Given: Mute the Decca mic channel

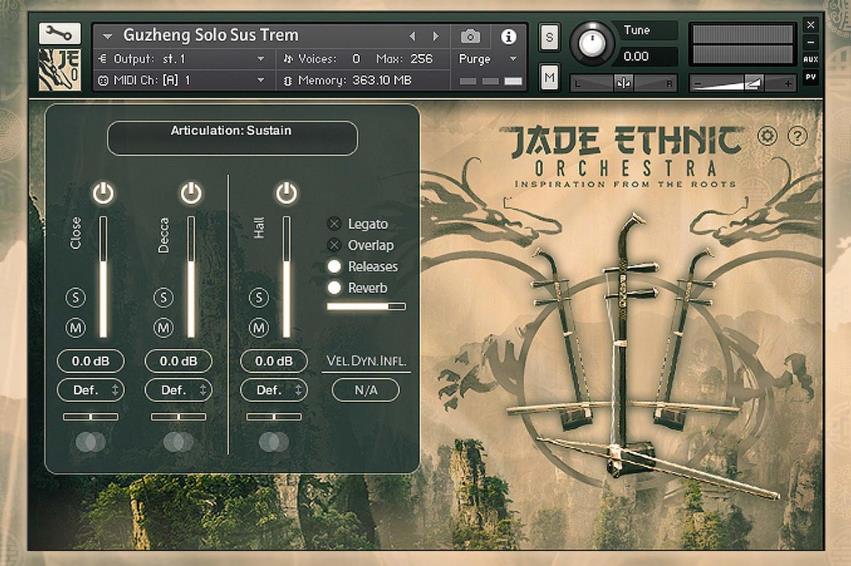Looking at the screenshot, I should click(x=163, y=328).
